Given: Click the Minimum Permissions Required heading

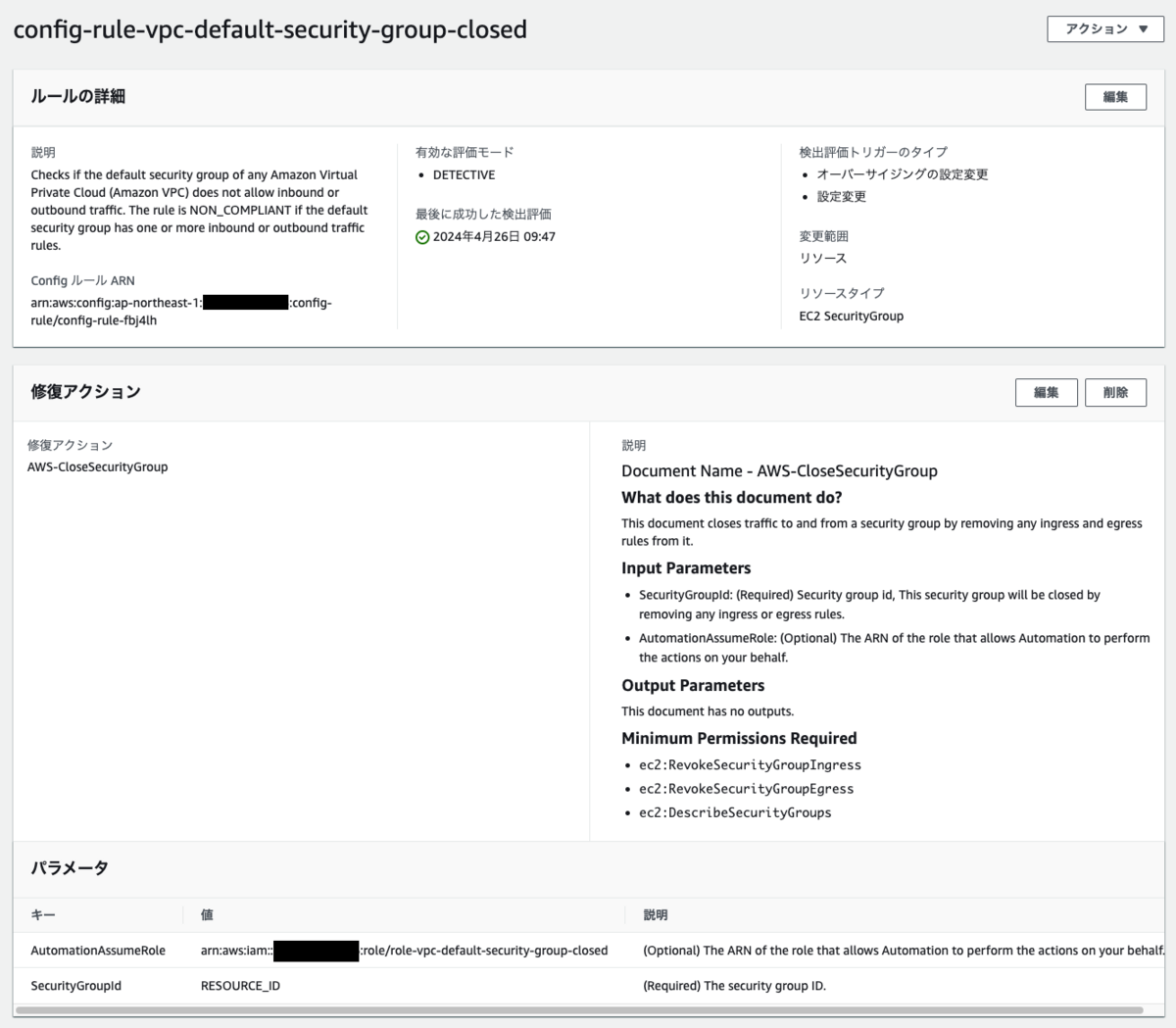Looking at the screenshot, I should click(x=739, y=739).
